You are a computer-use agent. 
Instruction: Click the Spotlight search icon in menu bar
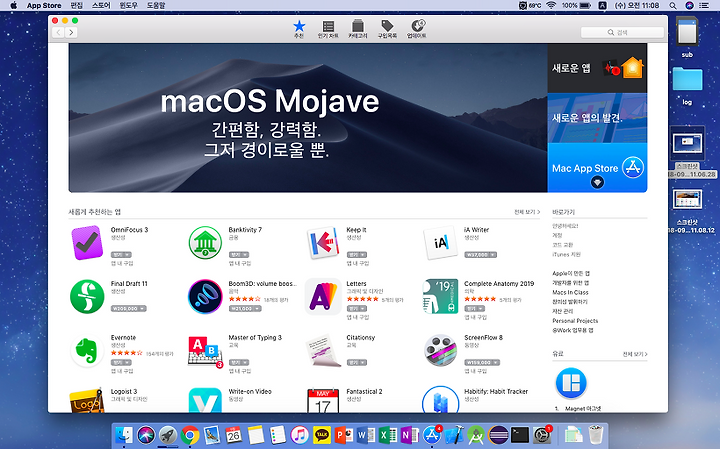point(673,6)
